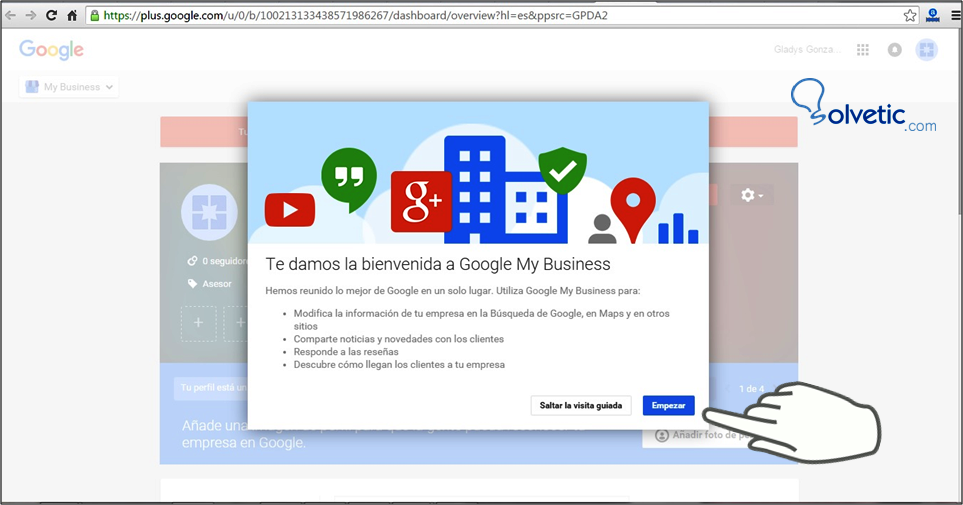Viewport: 963px width, 505px height.
Task: Click Saltar la visita guiada button
Action: 580,405
